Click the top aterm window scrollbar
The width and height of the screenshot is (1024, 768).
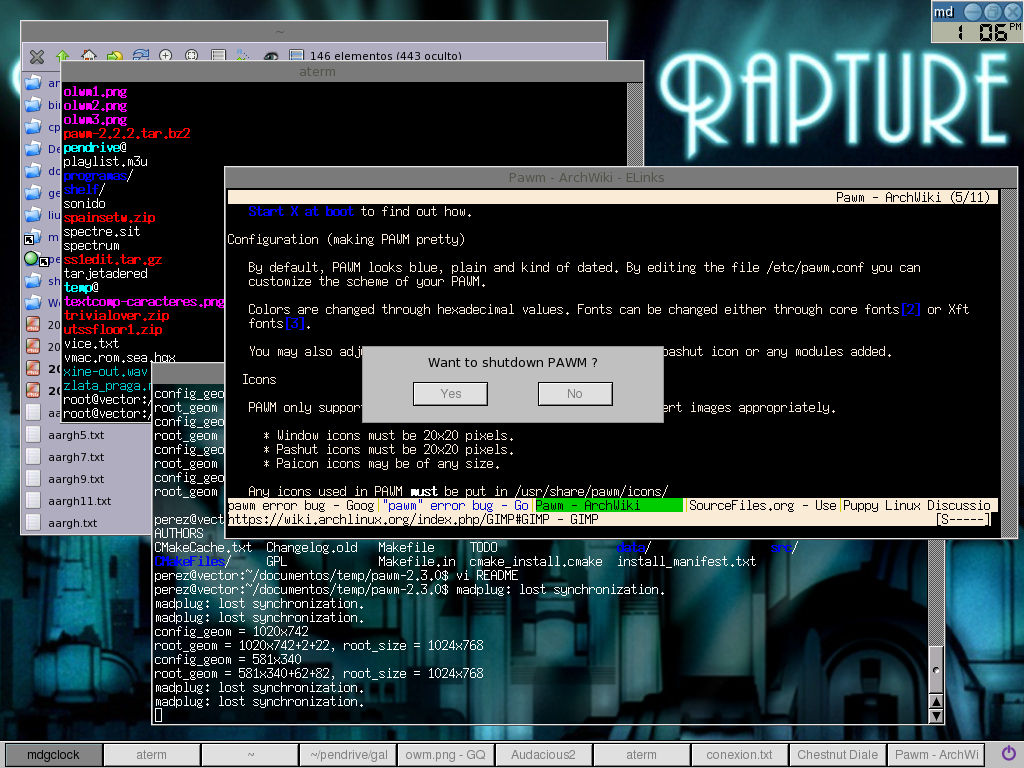pyautogui.click(x=635, y=124)
